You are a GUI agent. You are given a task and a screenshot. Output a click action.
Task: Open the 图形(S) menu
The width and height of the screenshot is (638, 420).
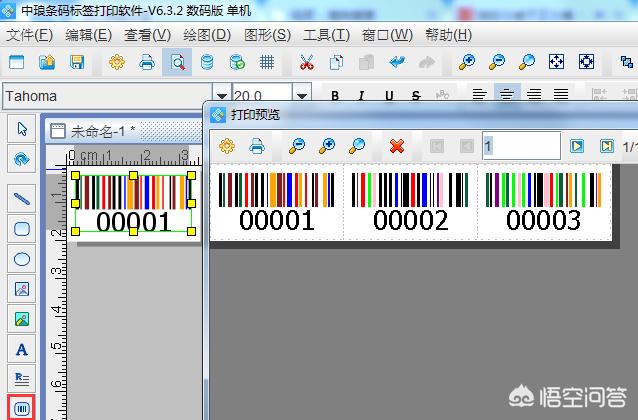pyautogui.click(x=267, y=35)
